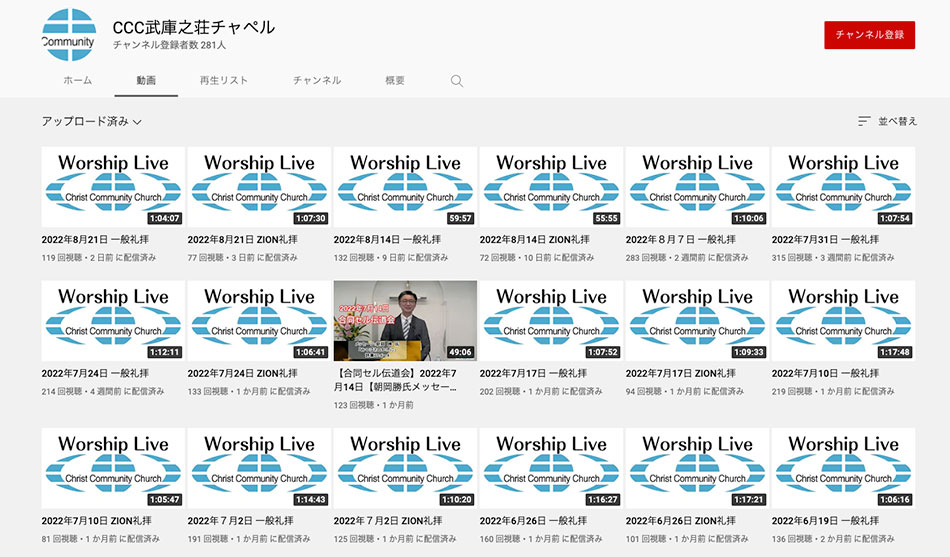950x557 pixels.
Task: Open the 2022年8月21日 ZION礼拝 thumbnail
Action: [x=259, y=187]
